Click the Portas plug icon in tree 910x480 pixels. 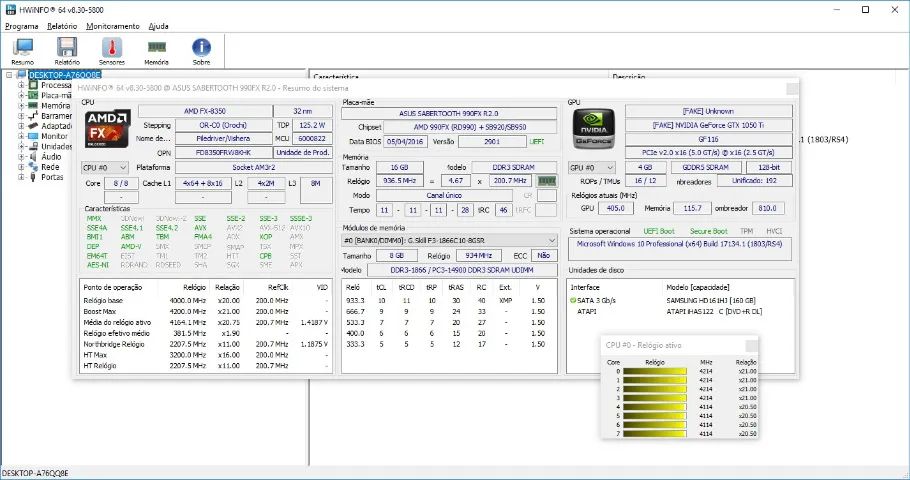[x=33, y=177]
